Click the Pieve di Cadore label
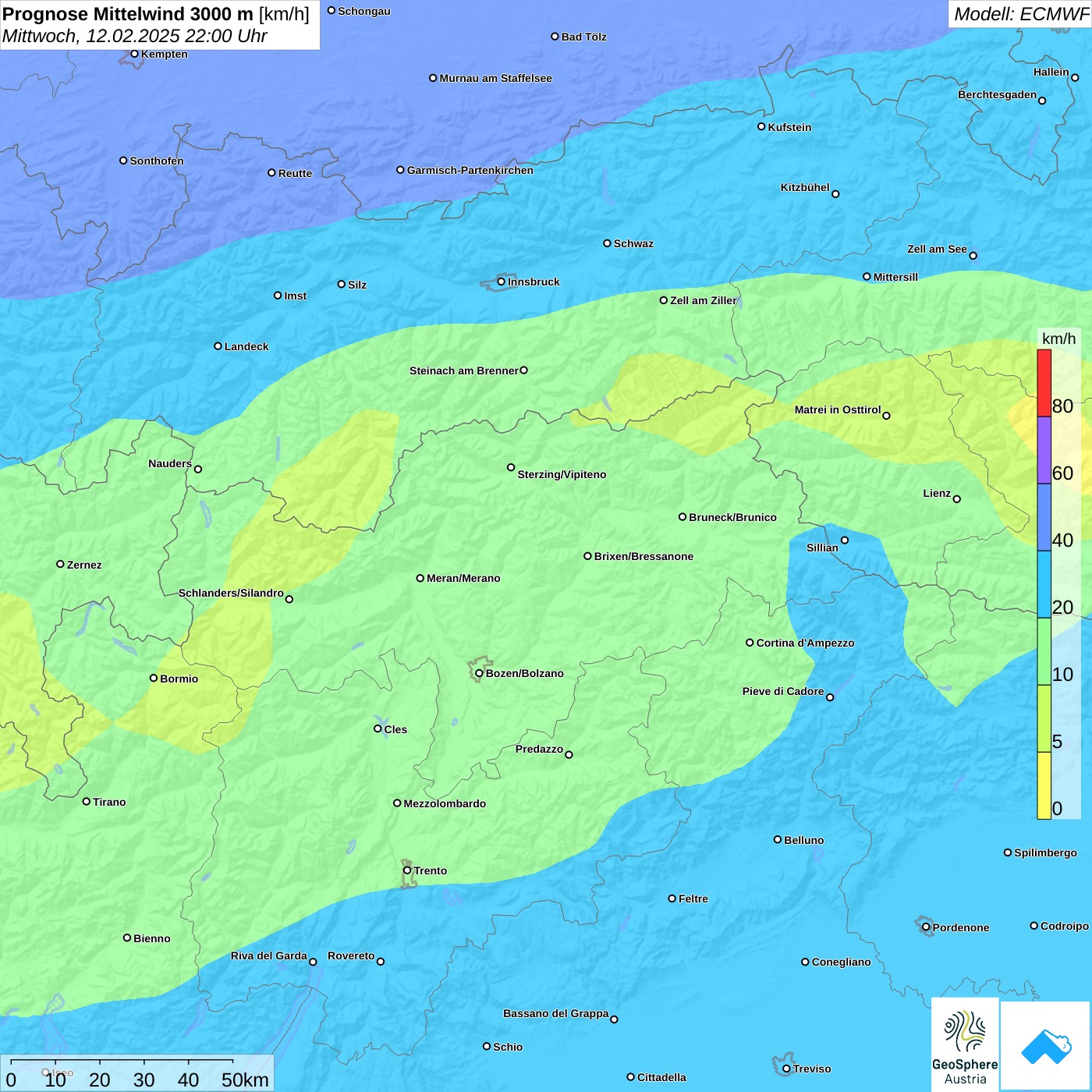 click(x=783, y=691)
